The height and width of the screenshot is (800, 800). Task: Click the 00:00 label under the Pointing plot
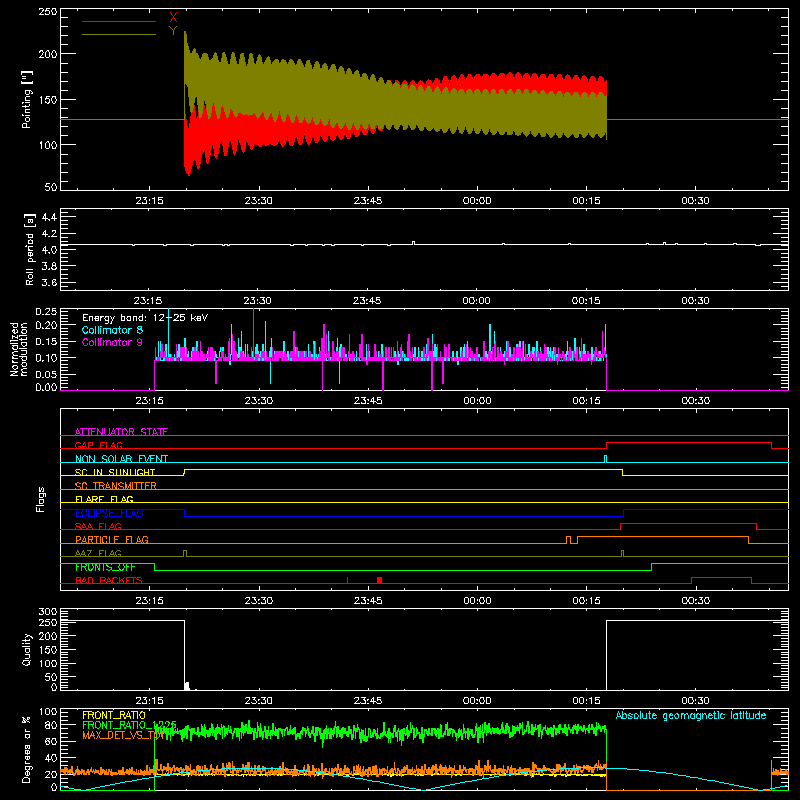[x=477, y=201]
